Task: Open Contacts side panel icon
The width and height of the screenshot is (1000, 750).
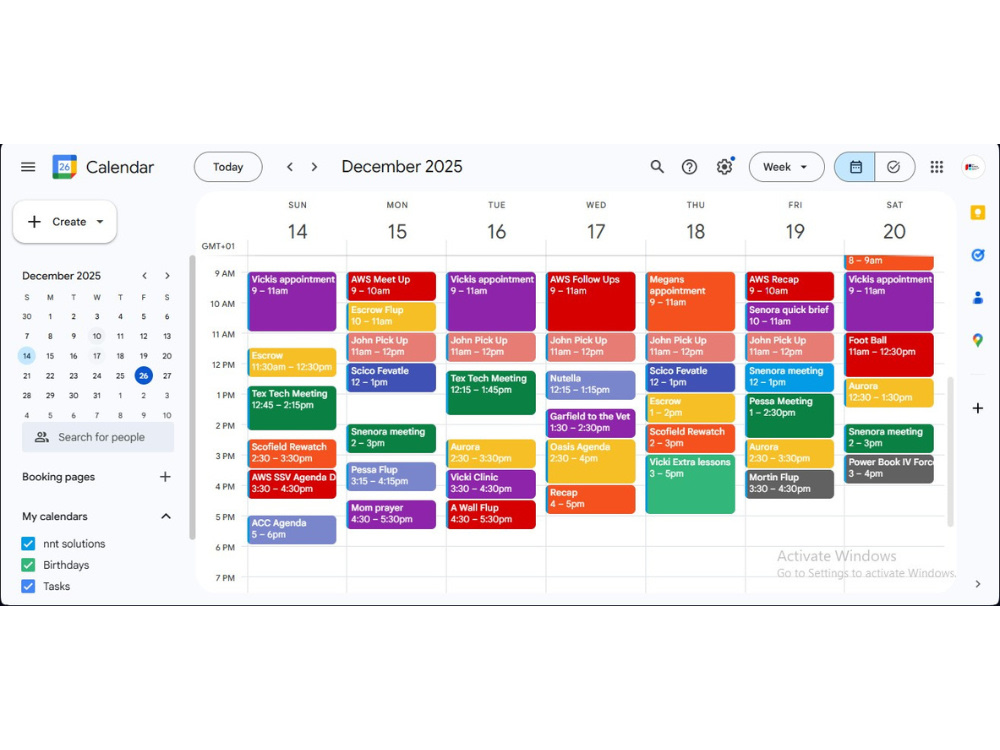Action: (x=977, y=298)
